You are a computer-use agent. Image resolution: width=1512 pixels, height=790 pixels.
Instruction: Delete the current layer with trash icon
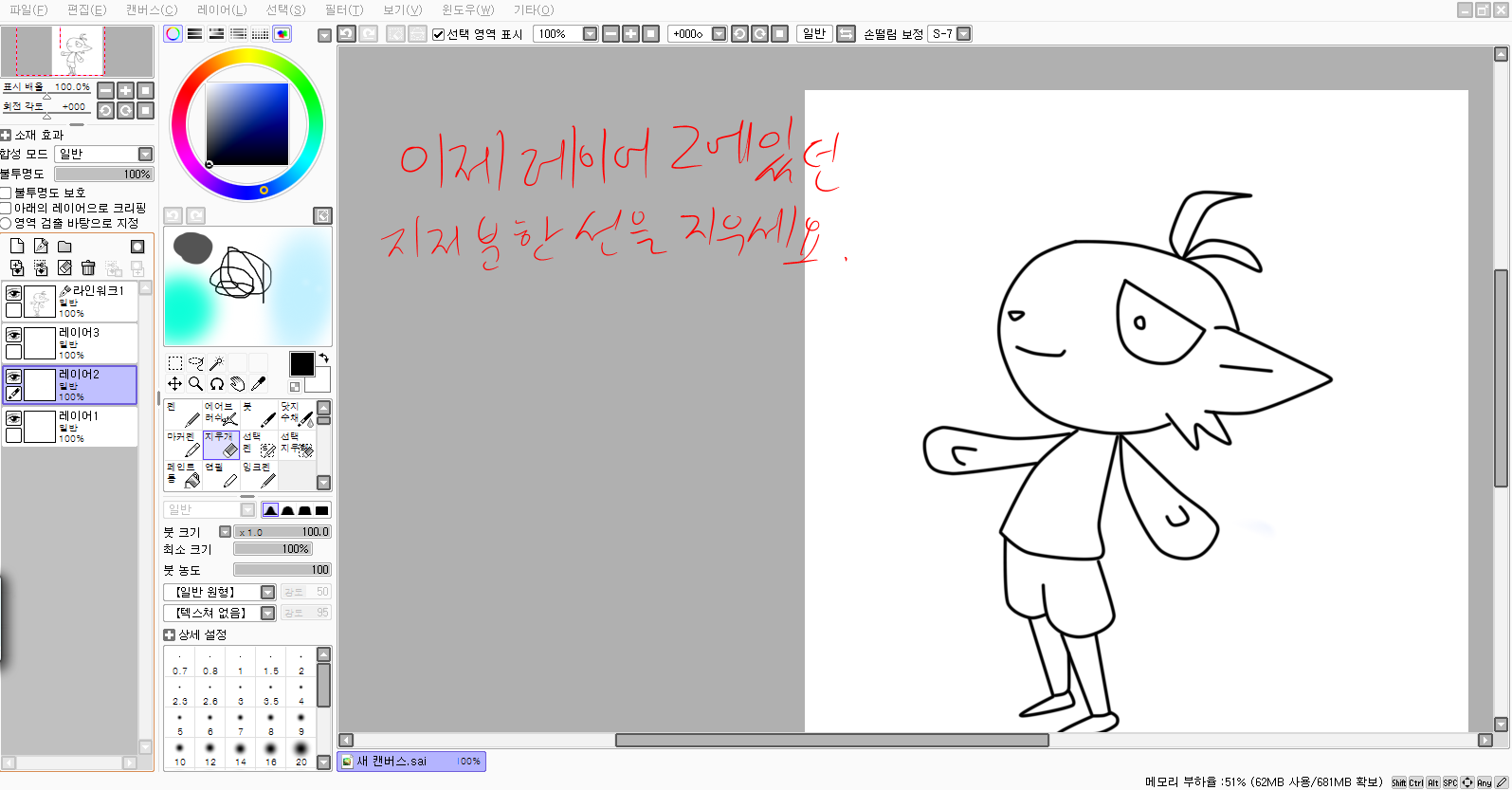click(x=88, y=268)
